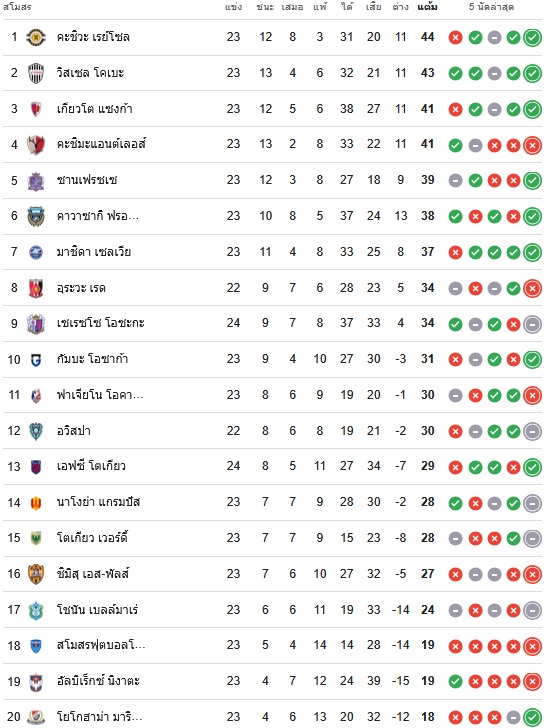Viewport: 549px width, 728px height.
Task: Click the Urawa Reds club crest
Action: [x=36, y=288]
